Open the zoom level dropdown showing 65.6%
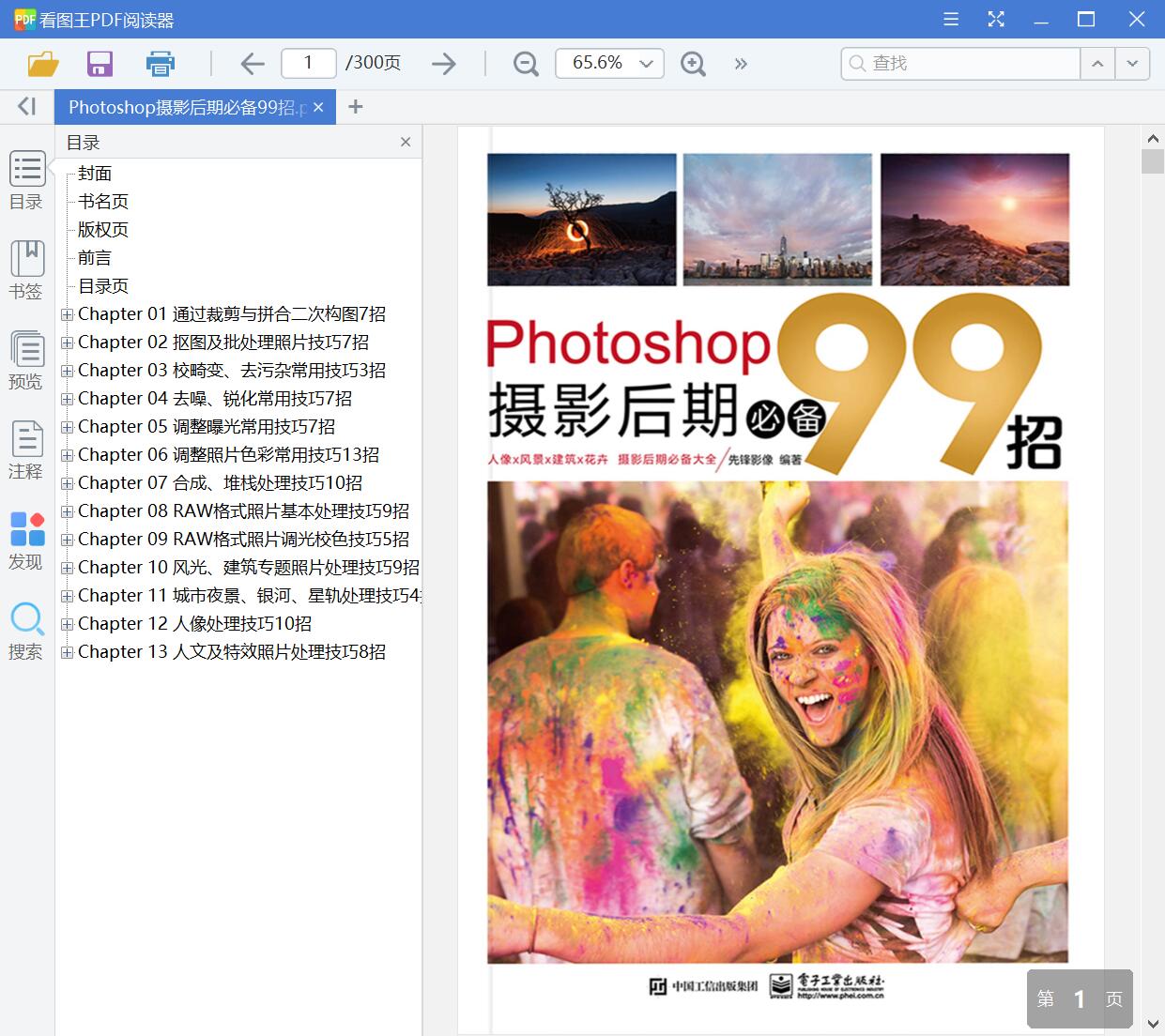The width and height of the screenshot is (1165, 1036). [609, 63]
